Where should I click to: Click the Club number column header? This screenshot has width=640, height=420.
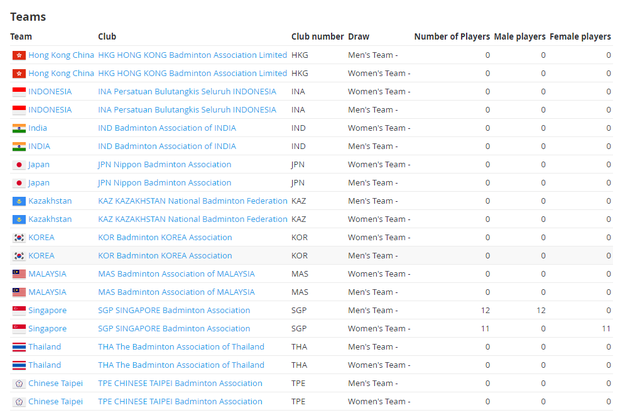pyautogui.click(x=318, y=37)
